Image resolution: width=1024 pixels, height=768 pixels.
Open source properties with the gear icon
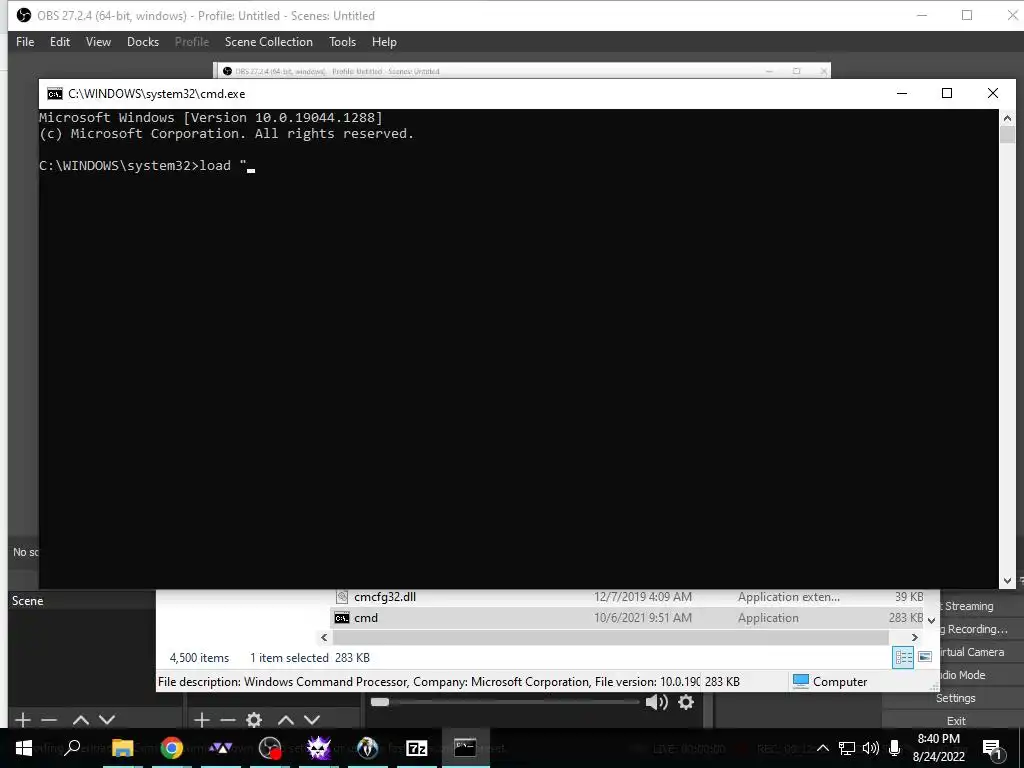[x=254, y=720]
